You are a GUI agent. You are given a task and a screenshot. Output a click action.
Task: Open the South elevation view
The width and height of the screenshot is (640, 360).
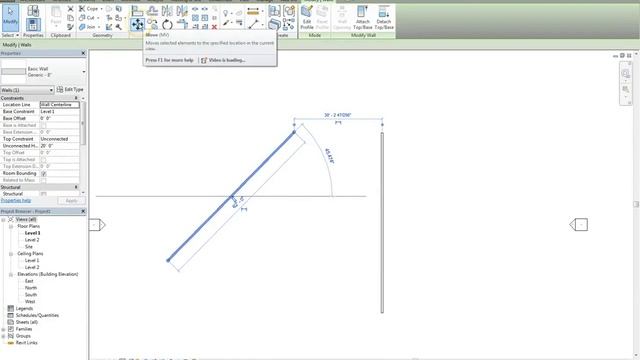click(31, 295)
